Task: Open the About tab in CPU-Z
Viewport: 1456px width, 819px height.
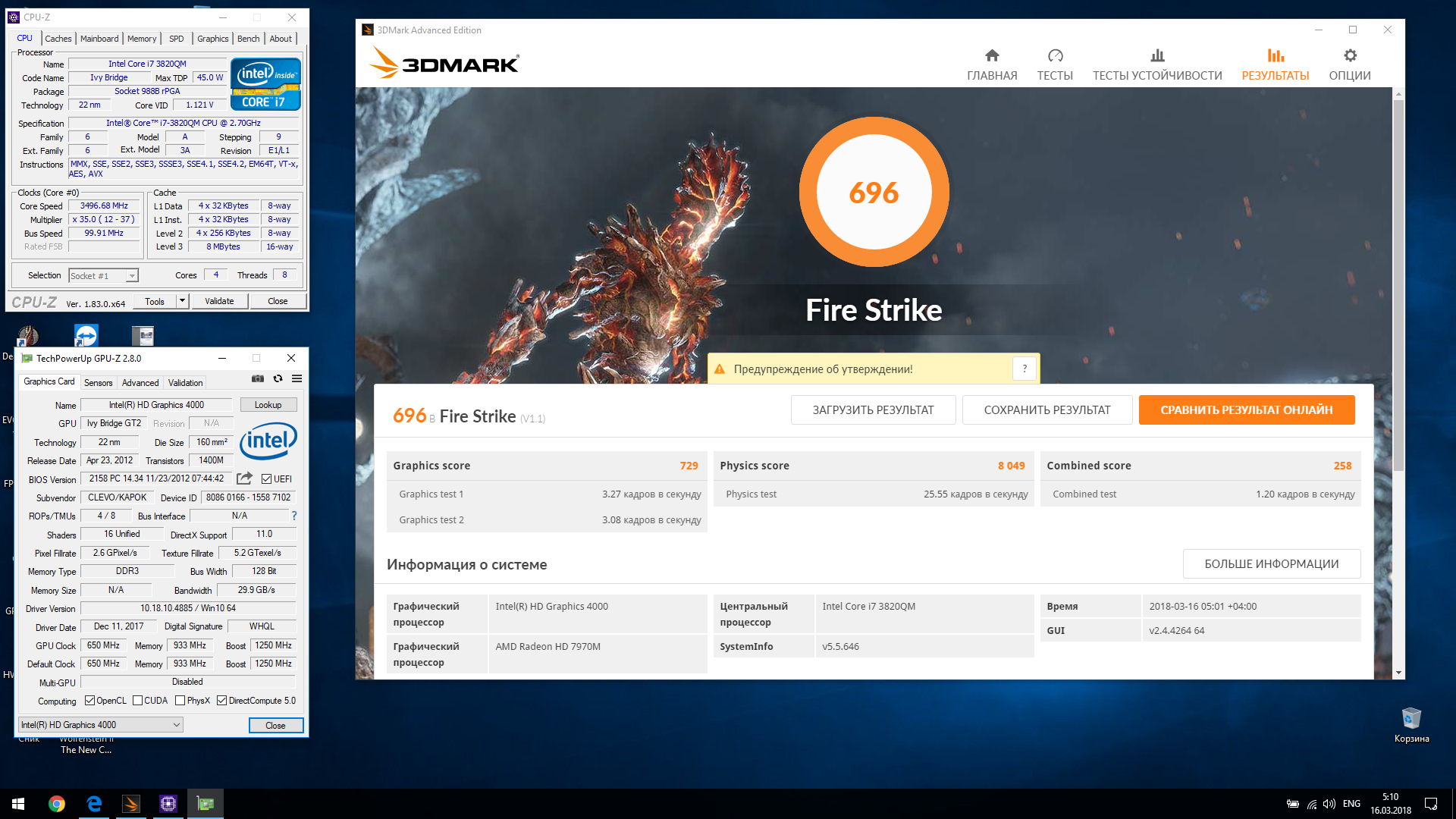Action: tap(281, 39)
